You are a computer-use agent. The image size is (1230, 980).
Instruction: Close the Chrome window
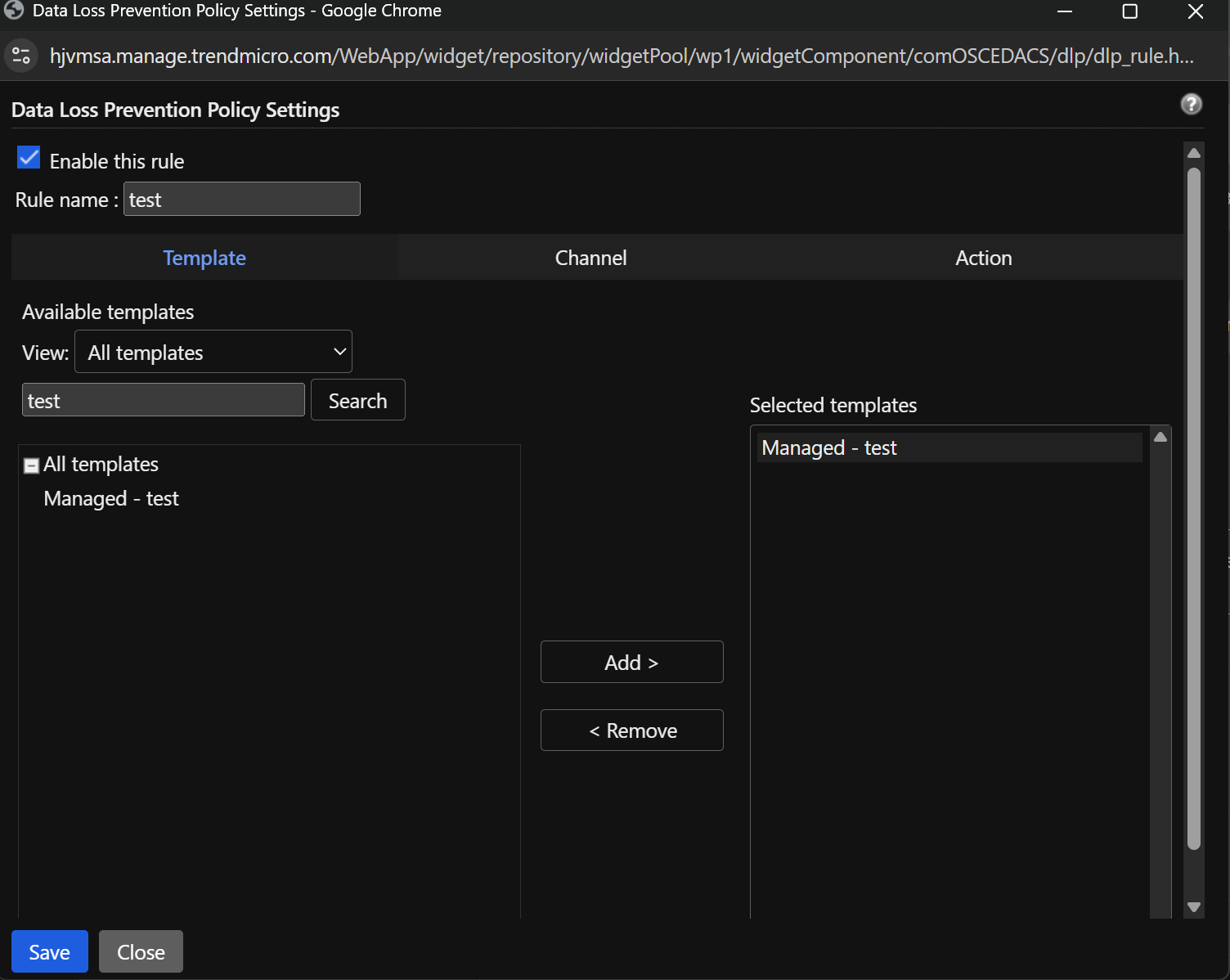point(1196,11)
